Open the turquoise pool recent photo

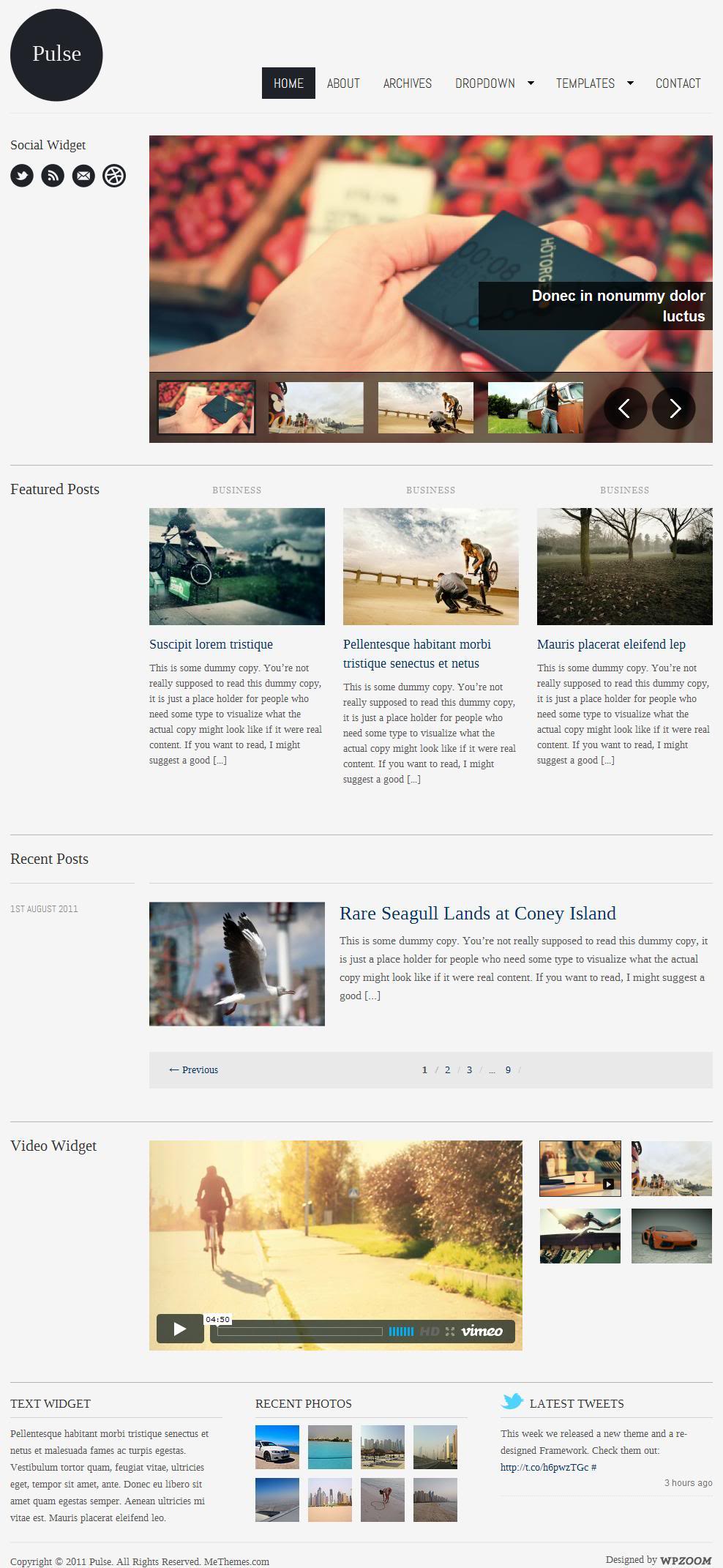click(x=330, y=1447)
